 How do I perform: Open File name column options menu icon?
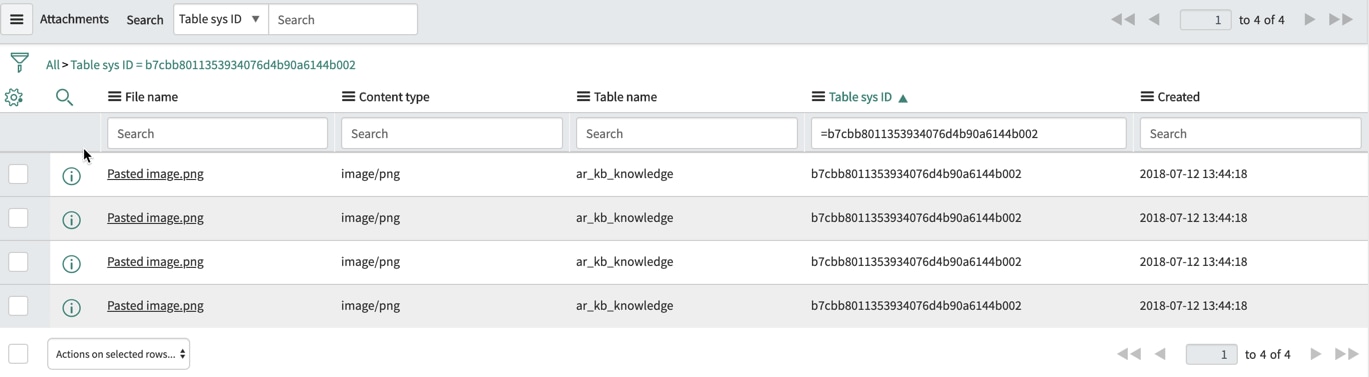[114, 97]
